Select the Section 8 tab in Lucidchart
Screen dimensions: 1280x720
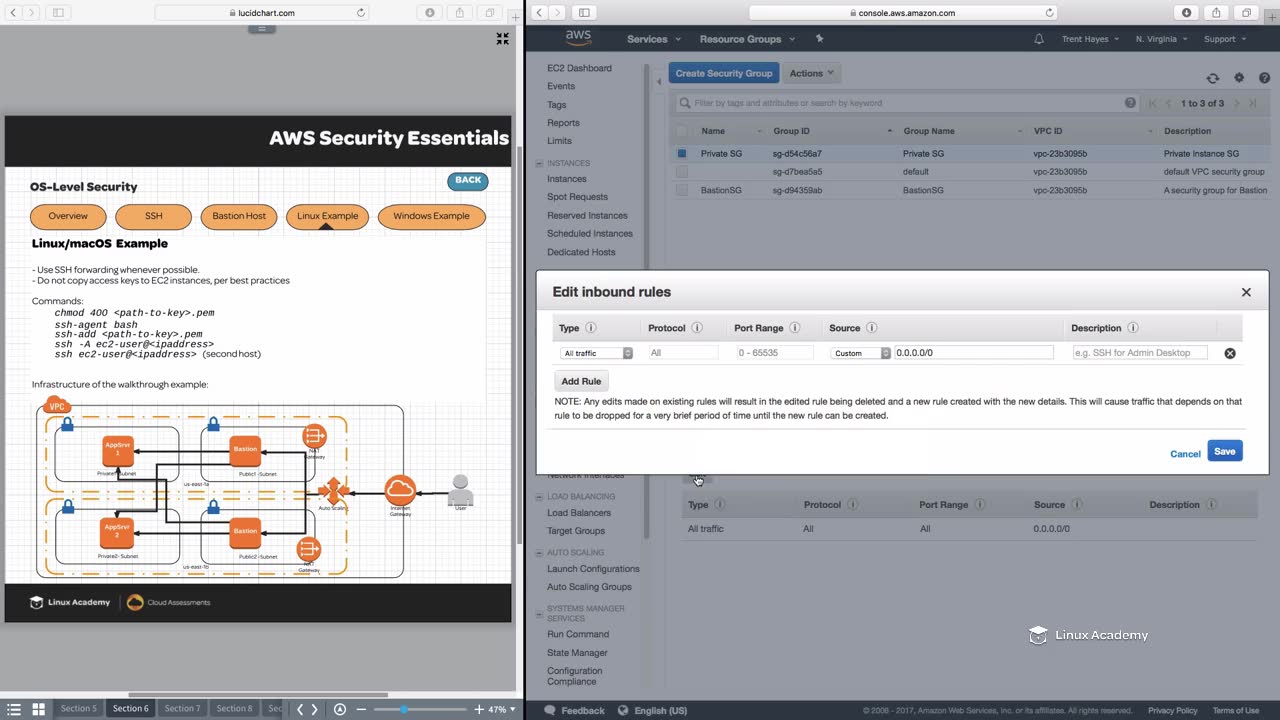point(235,709)
